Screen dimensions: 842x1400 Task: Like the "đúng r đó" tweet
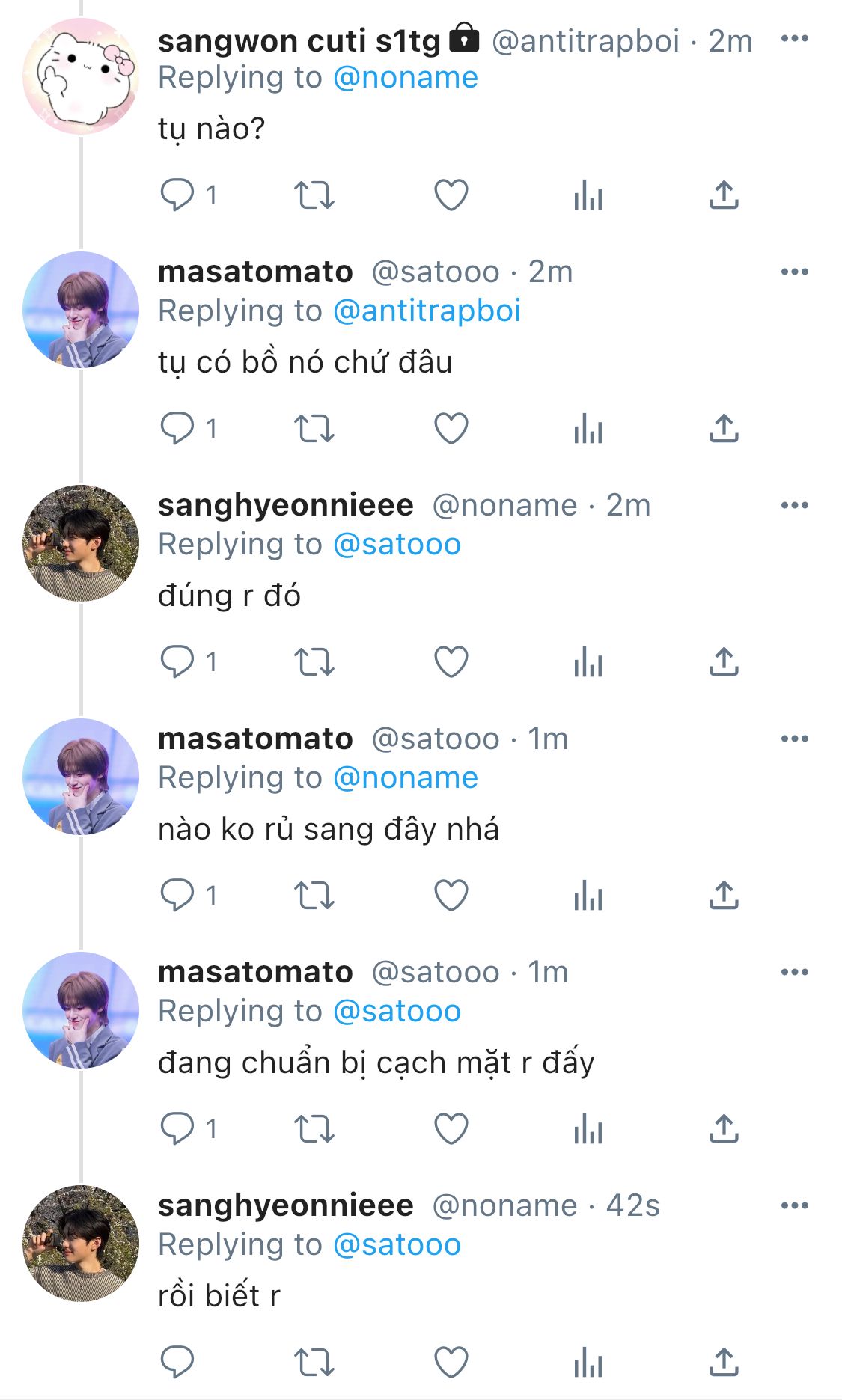coord(451,662)
